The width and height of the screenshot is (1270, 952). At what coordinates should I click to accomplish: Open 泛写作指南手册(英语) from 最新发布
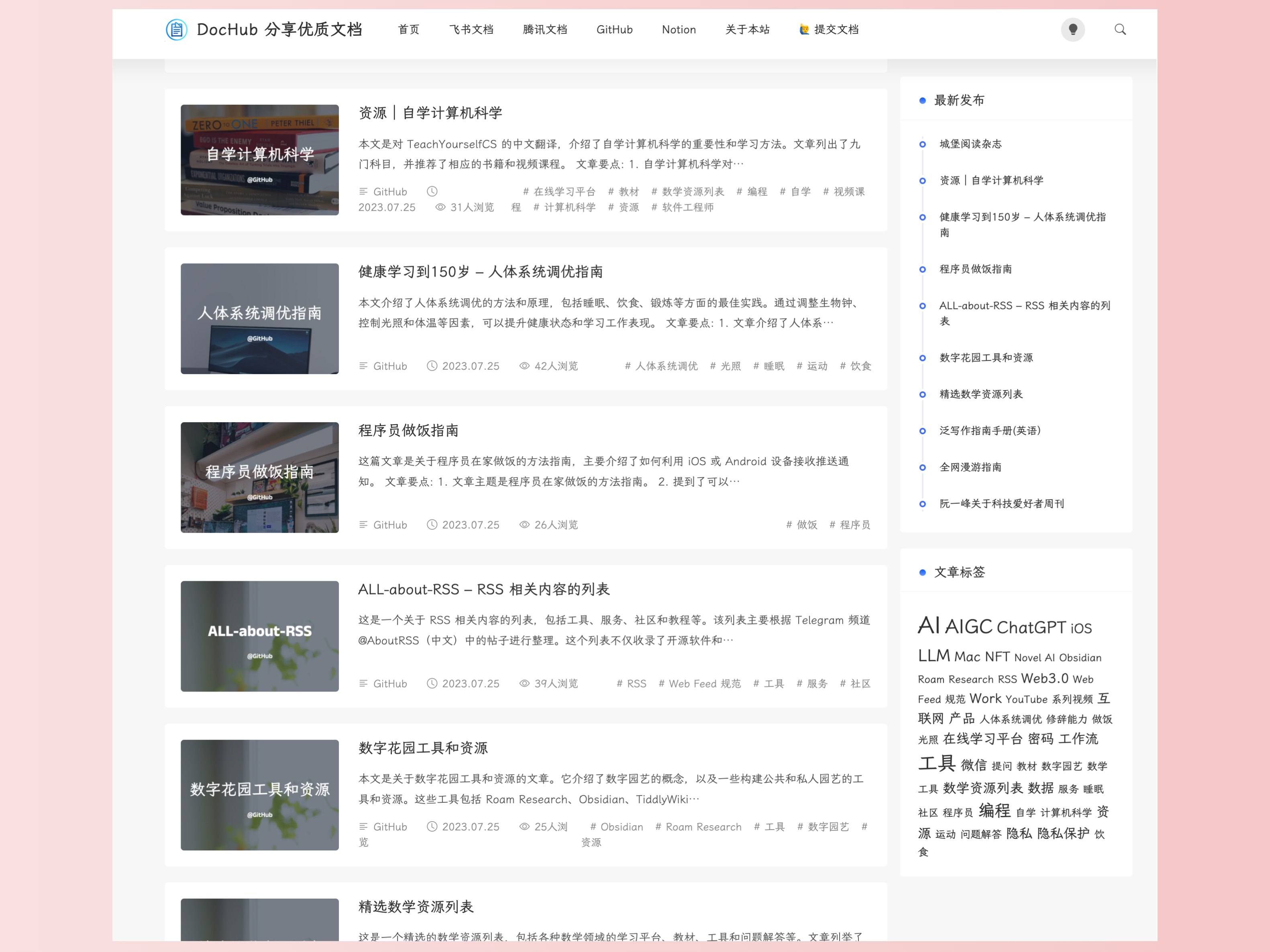[990, 430]
